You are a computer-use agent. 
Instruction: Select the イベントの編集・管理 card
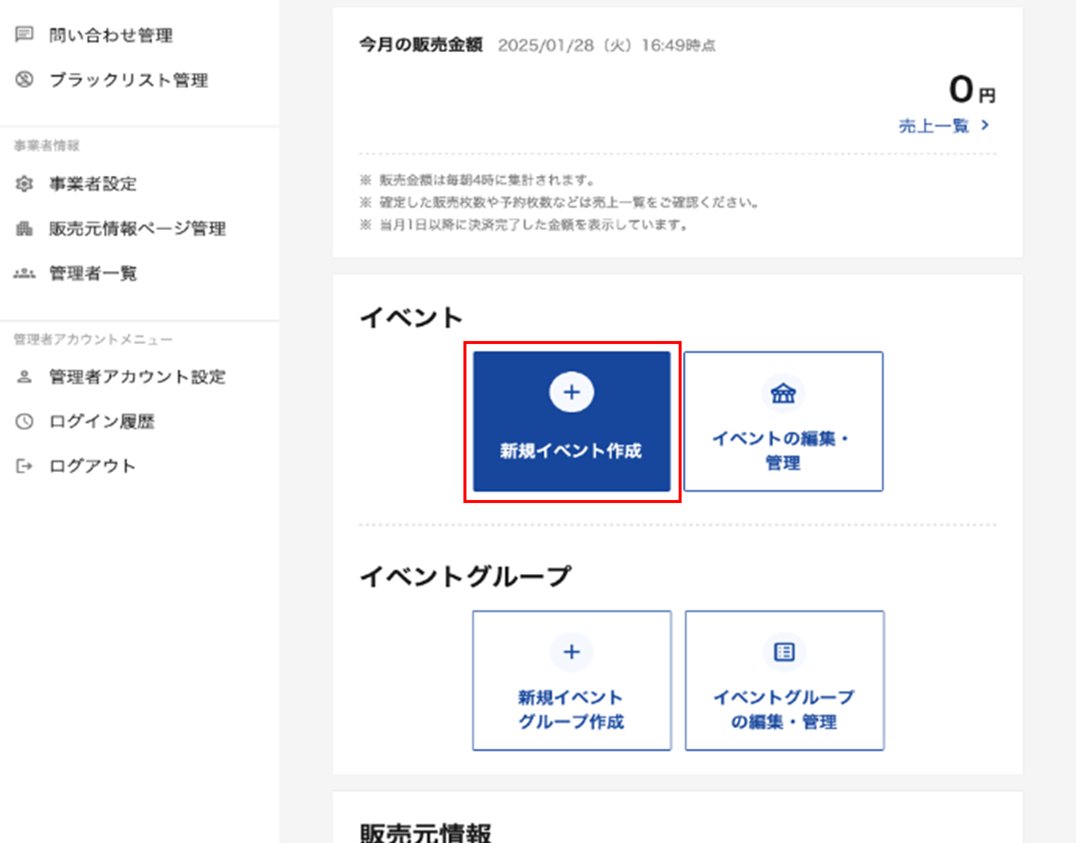click(x=783, y=421)
